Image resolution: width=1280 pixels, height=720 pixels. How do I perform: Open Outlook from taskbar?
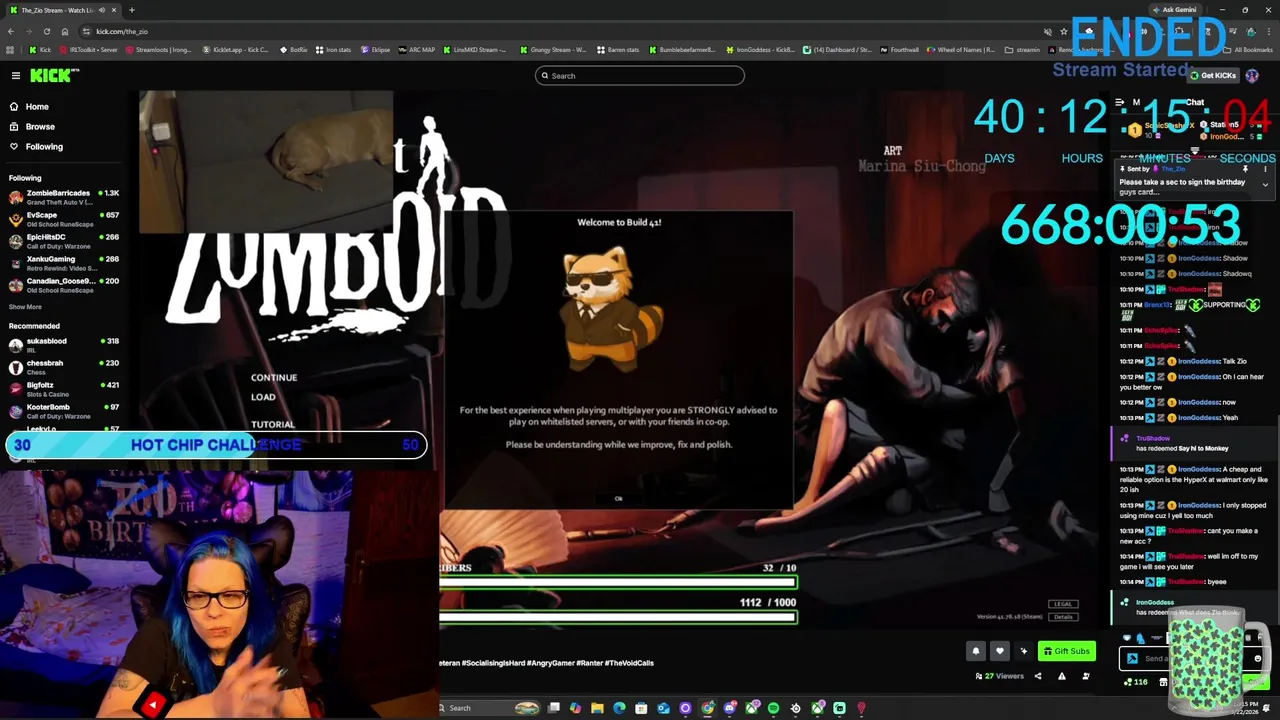tap(663, 708)
